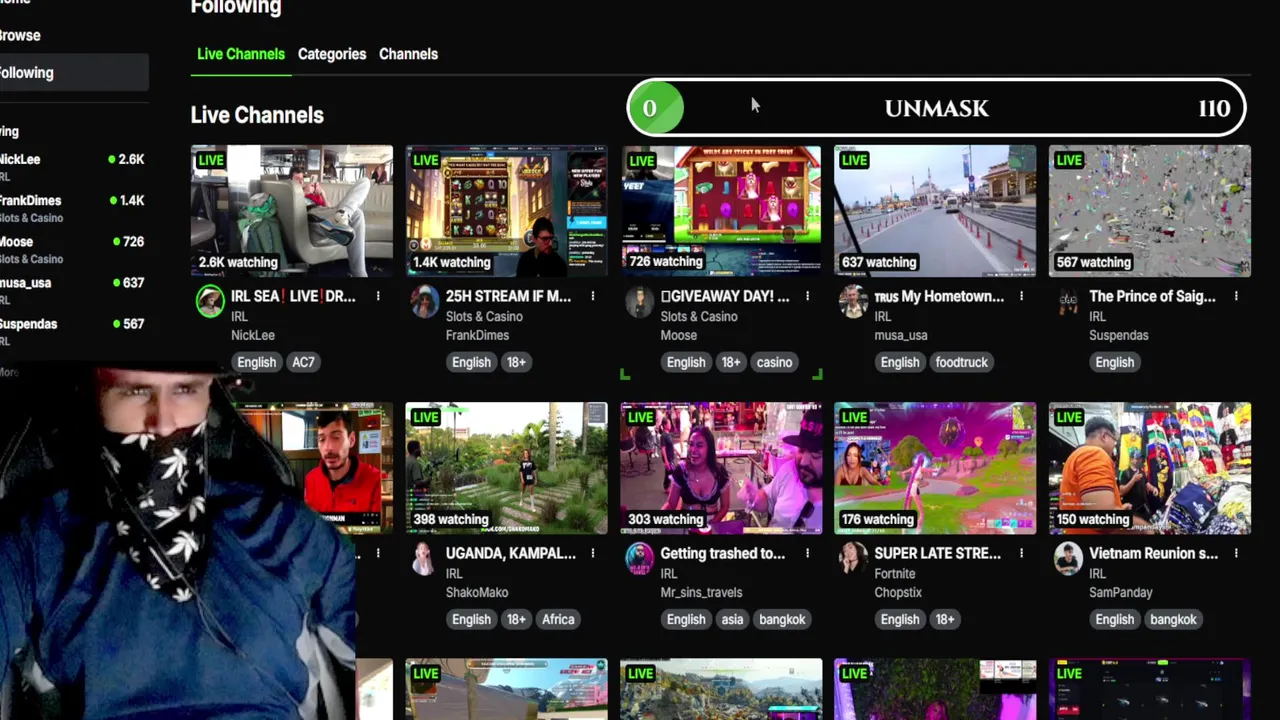Click the asia tag on Mr_sins_travels stream
This screenshot has width=1280, height=720.
(x=732, y=619)
